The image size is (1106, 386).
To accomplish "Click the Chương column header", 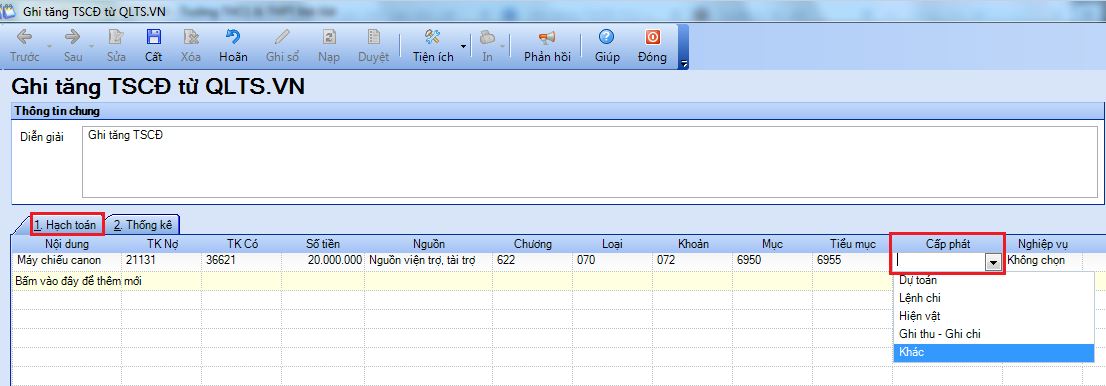I will click(x=533, y=244).
